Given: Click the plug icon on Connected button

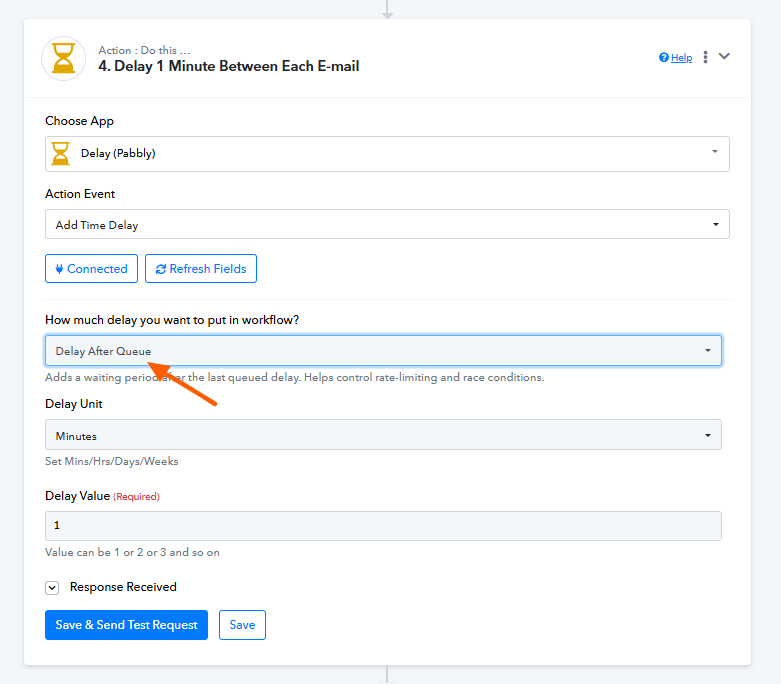Looking at the screenshot, I should click(x=58, y=269).
